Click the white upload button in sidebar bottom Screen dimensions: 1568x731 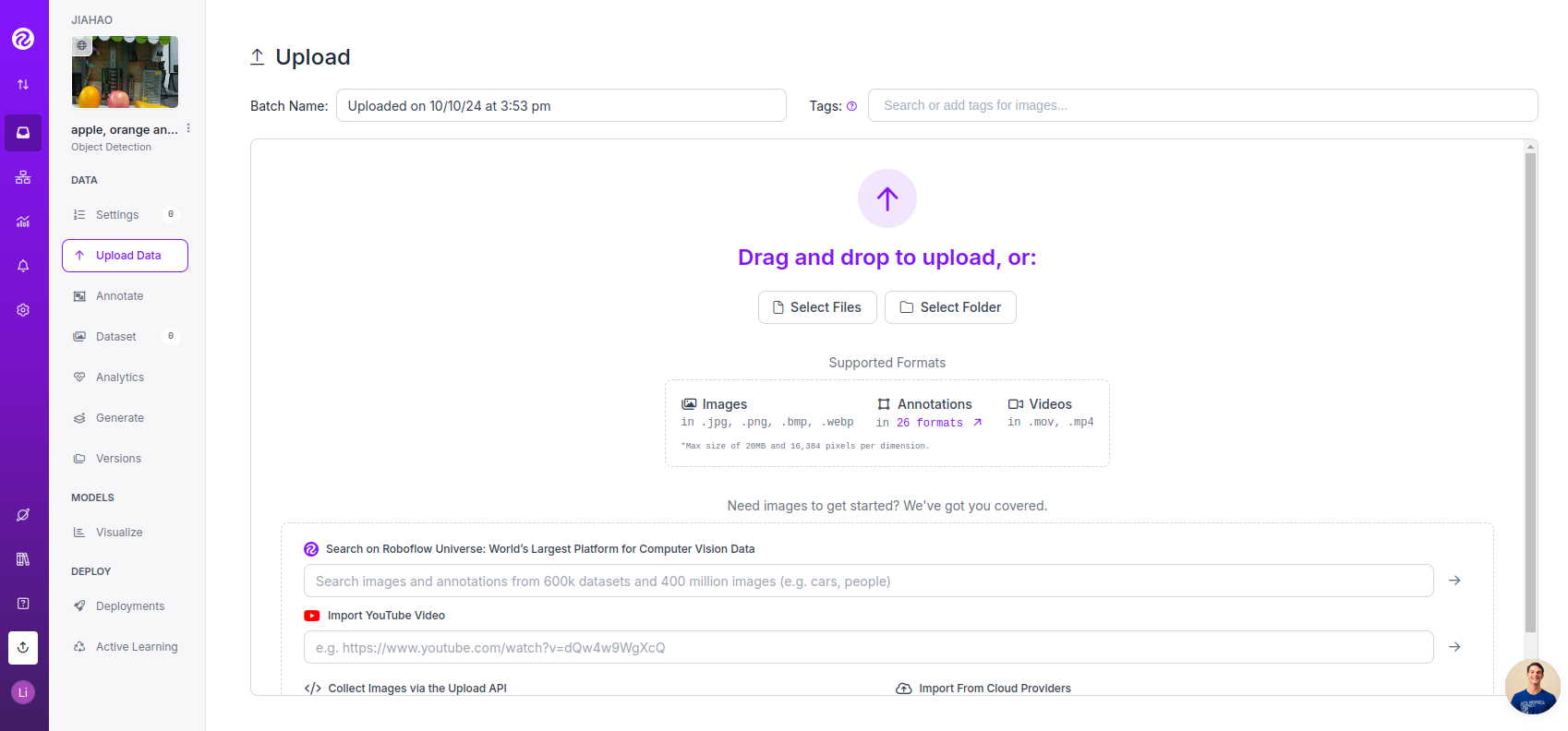pyautogui.click(x=23, y=648)
